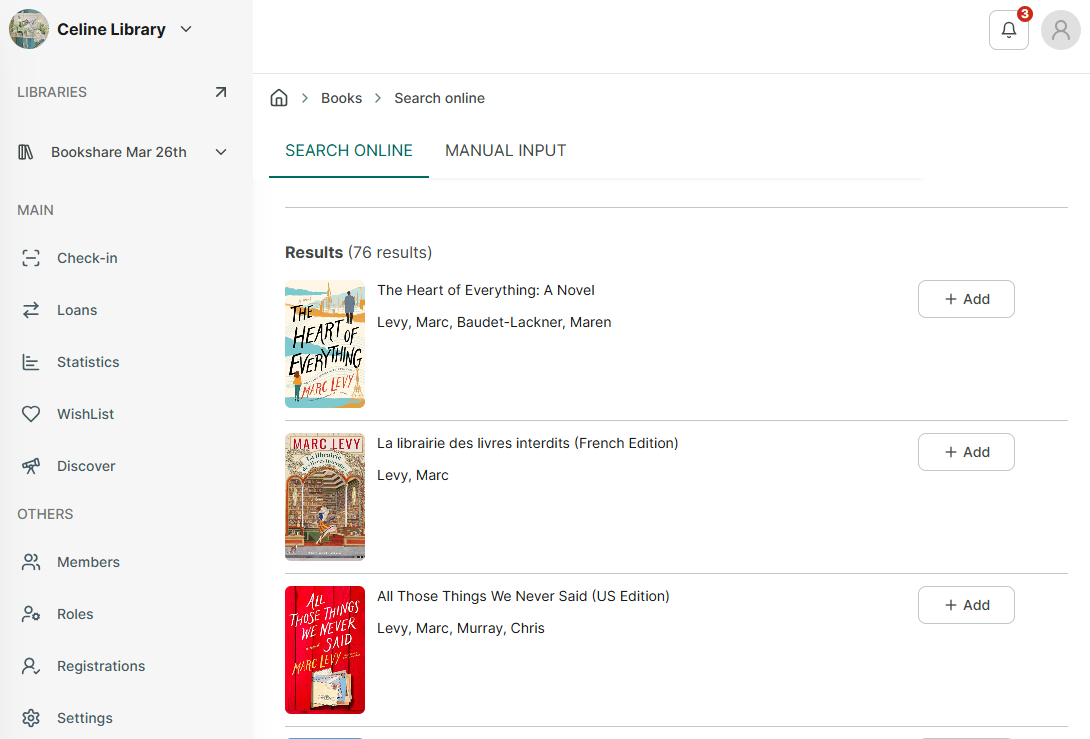
Task: Select the Search Online tab
Action: pos(349,151)
